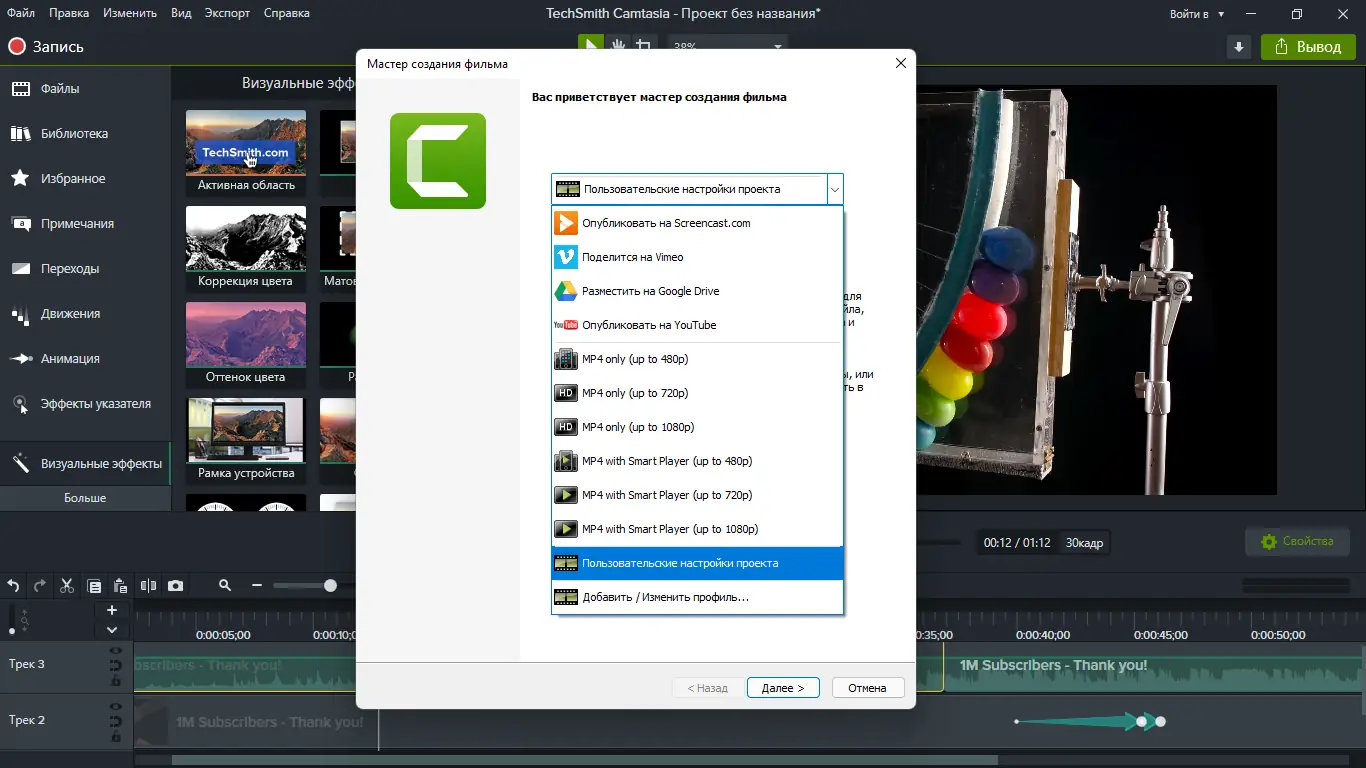1366x768 pixels.
Task: Choose Добавить / Изменить профиль option
Action: pos(698,597)
